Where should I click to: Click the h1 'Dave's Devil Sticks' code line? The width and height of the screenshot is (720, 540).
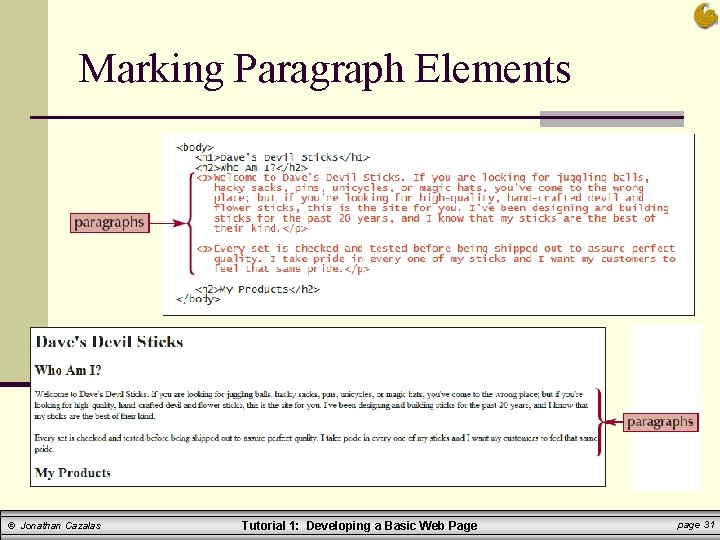282,158
